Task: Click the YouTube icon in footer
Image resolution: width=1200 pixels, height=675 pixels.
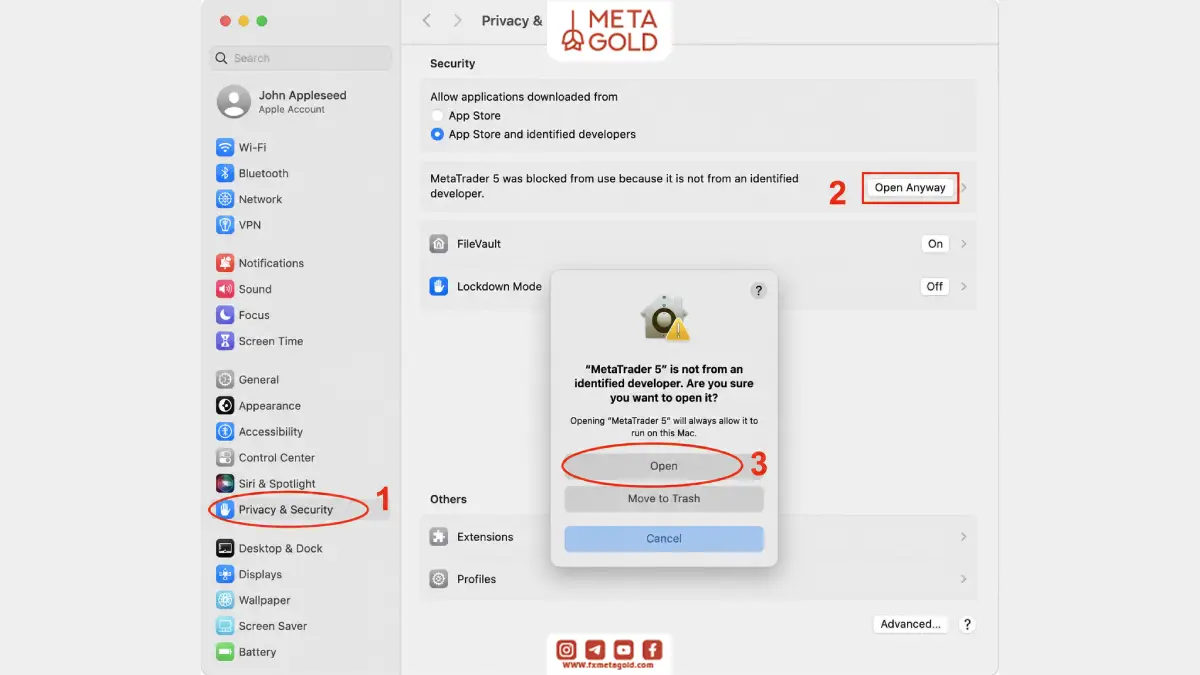Action: 623,649
